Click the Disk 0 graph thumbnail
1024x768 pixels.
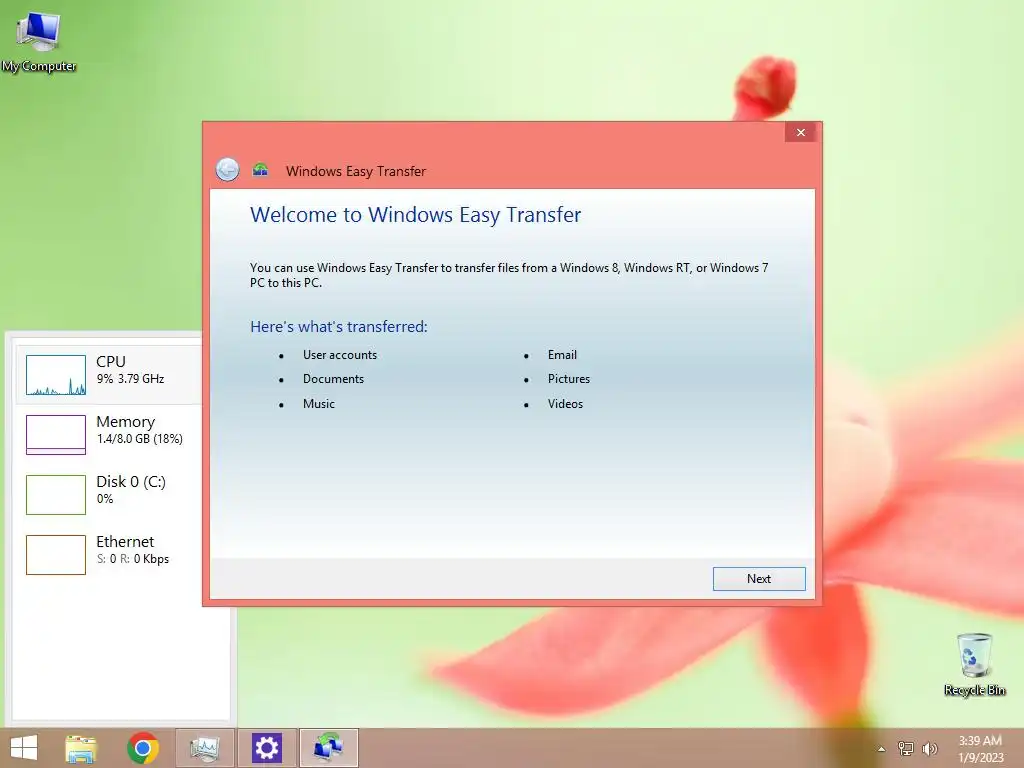pos(56,494)
